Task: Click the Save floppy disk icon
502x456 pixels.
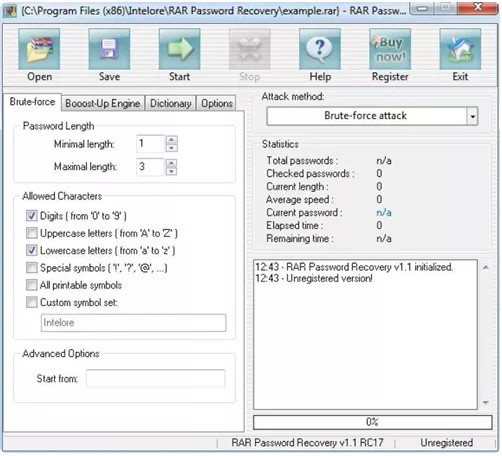Action: click(x=109, y=49)
